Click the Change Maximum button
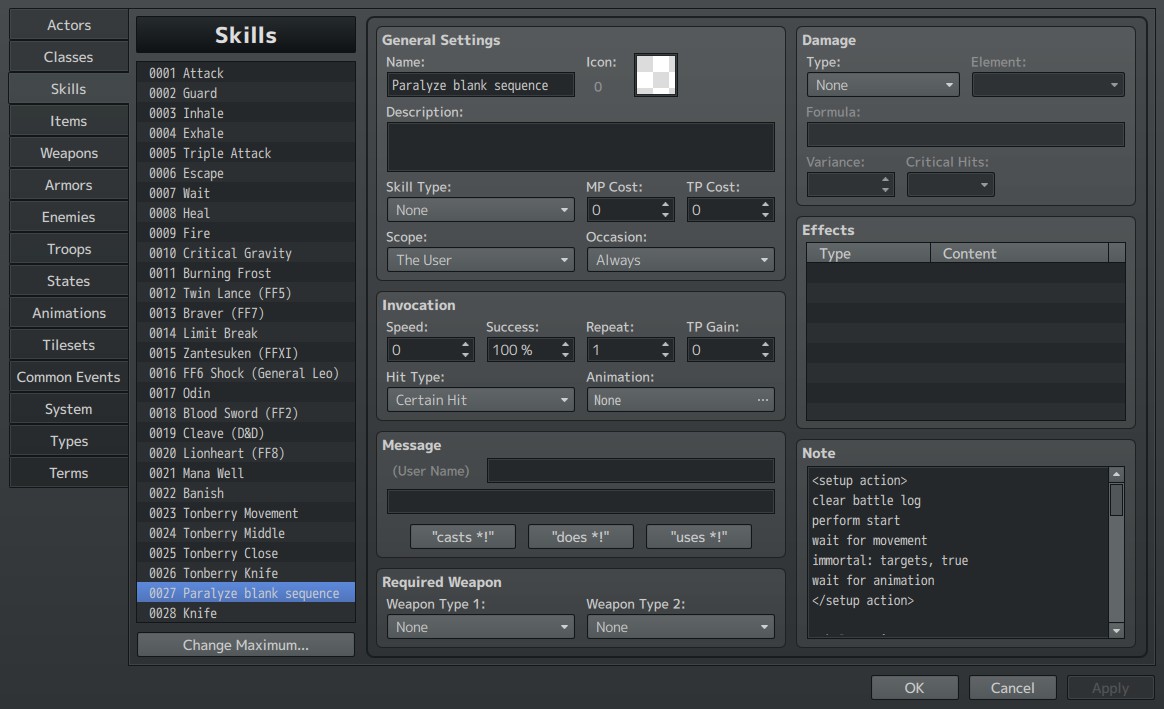1164x709 pixels. (246, 645)
